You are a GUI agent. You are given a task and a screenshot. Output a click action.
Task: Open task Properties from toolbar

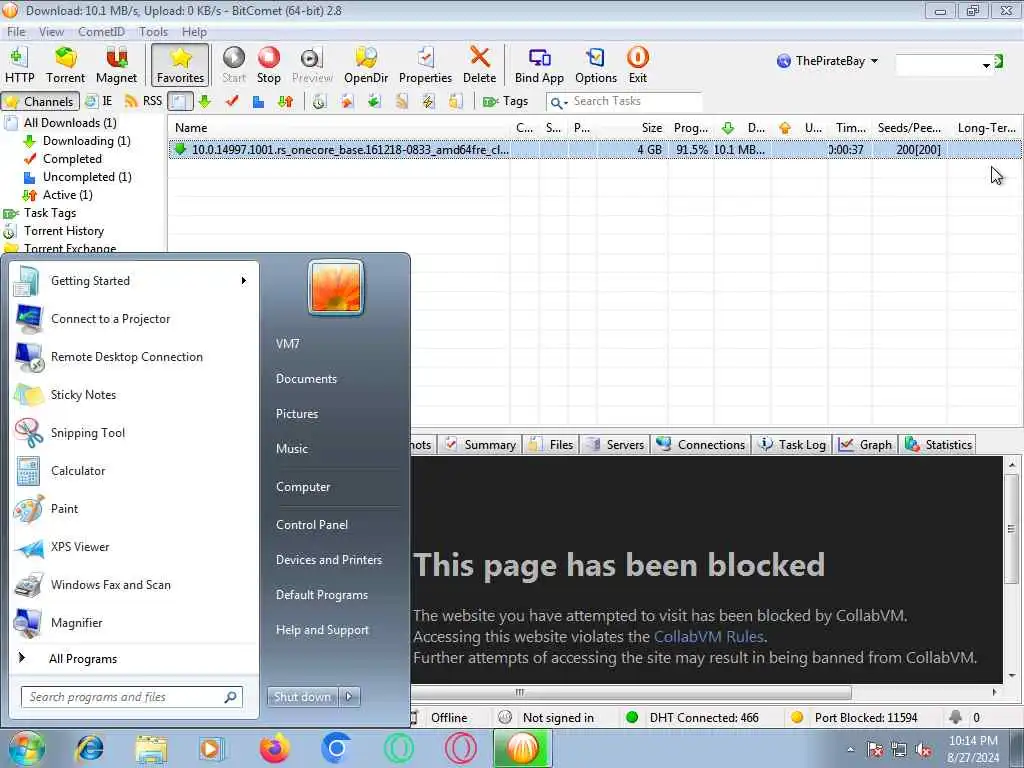[x=425, y=65]
